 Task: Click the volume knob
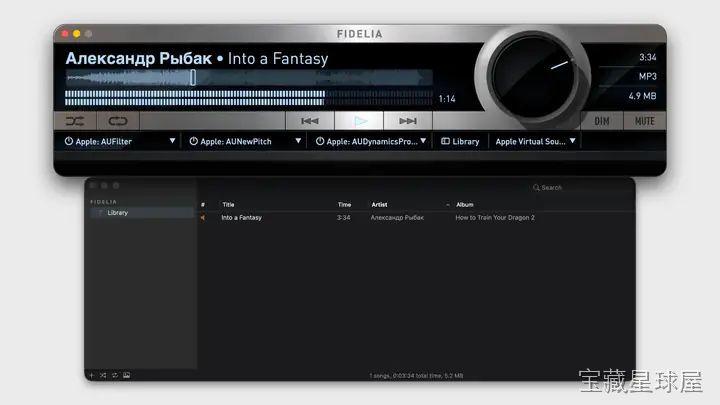pos(533,76)
